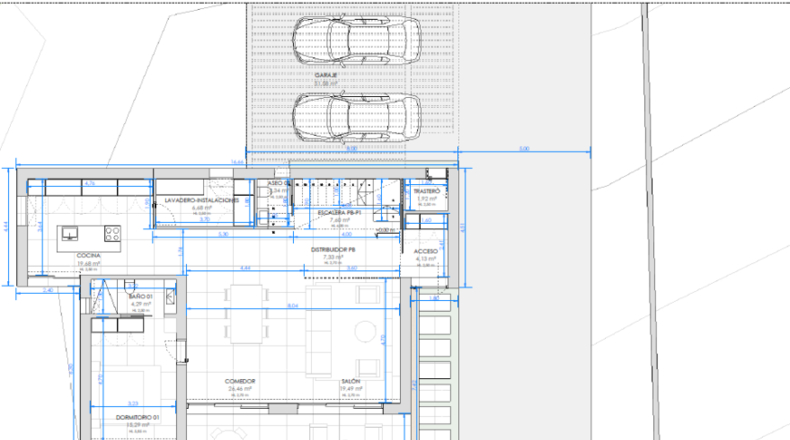This screenshot has height=440, width=790.
Task: Click the 19,68 m² kitchen area value
Action: [x=89, y=263]
